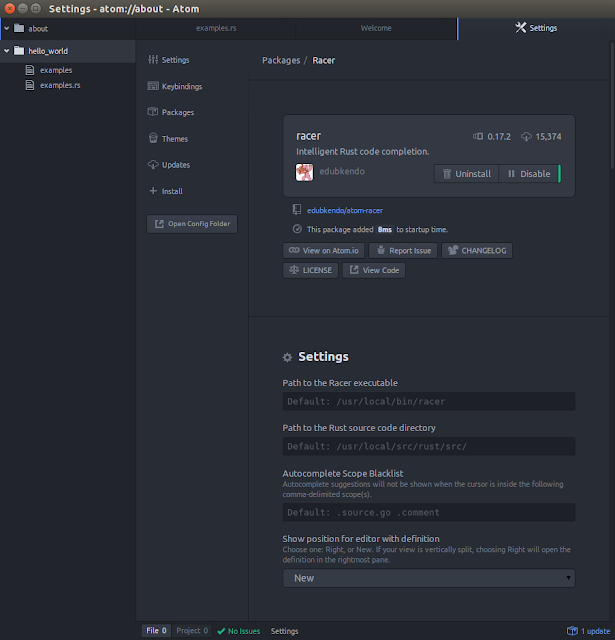This screenshot has width=615, height=640.
Task: Click the View Code button
Action: 374,270
